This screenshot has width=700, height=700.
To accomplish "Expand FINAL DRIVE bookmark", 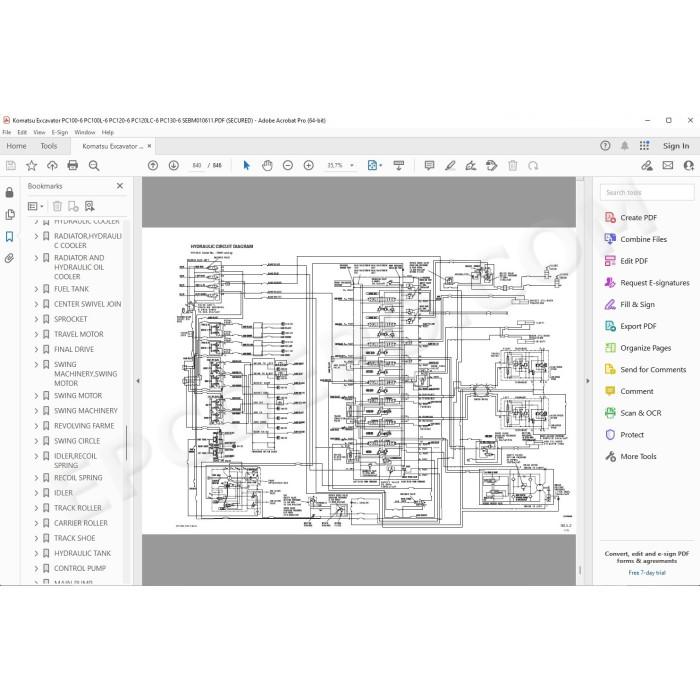I will click(36, 350).
